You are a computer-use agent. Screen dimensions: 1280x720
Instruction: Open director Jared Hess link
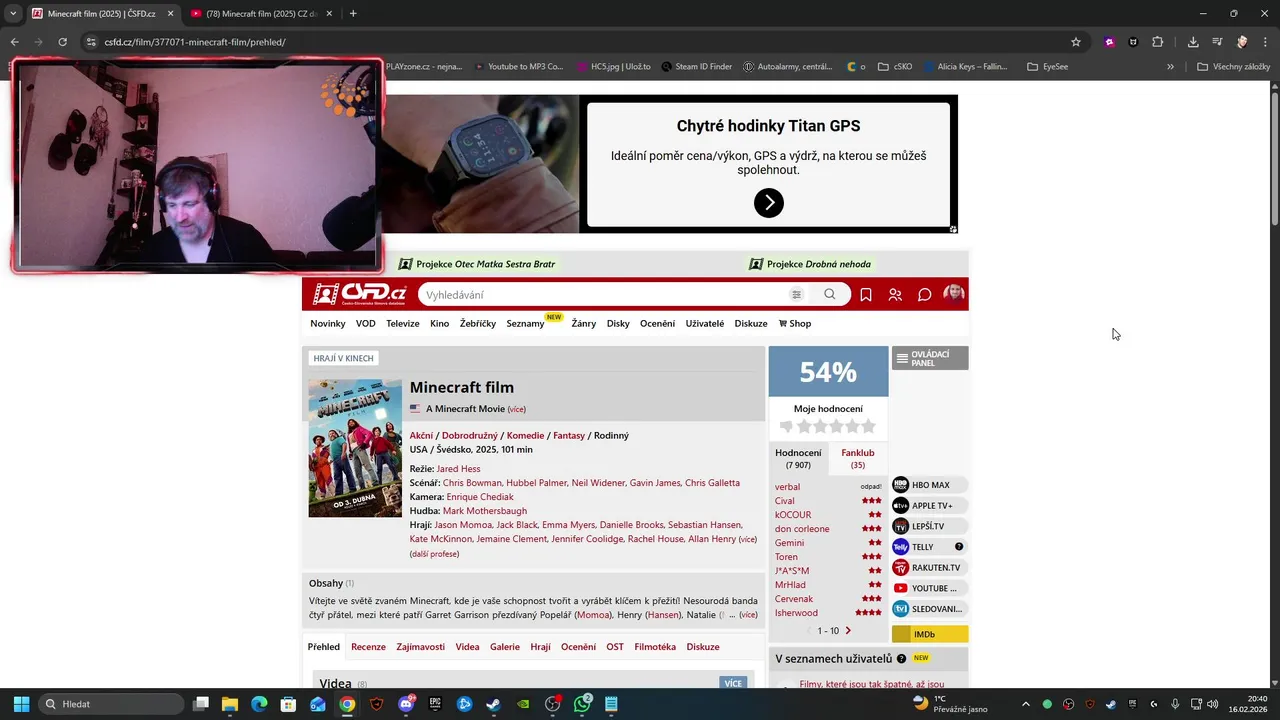point(458,469)
